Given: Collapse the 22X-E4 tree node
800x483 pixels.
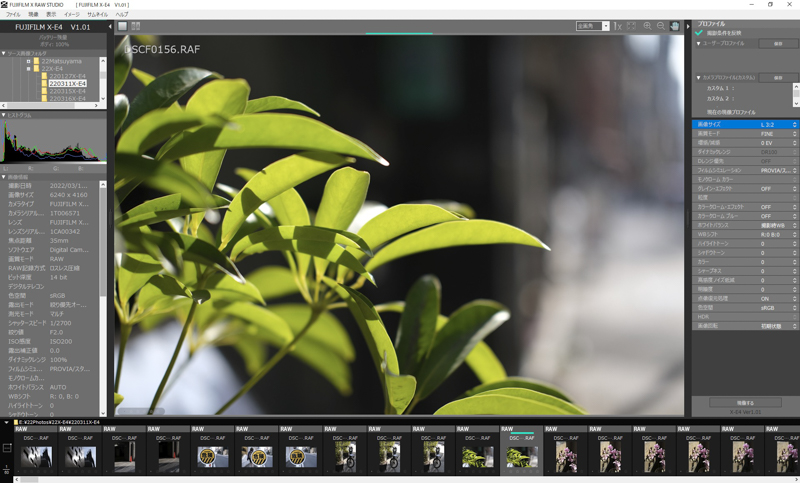Looking at the screenshot, I should coord(29,68).
